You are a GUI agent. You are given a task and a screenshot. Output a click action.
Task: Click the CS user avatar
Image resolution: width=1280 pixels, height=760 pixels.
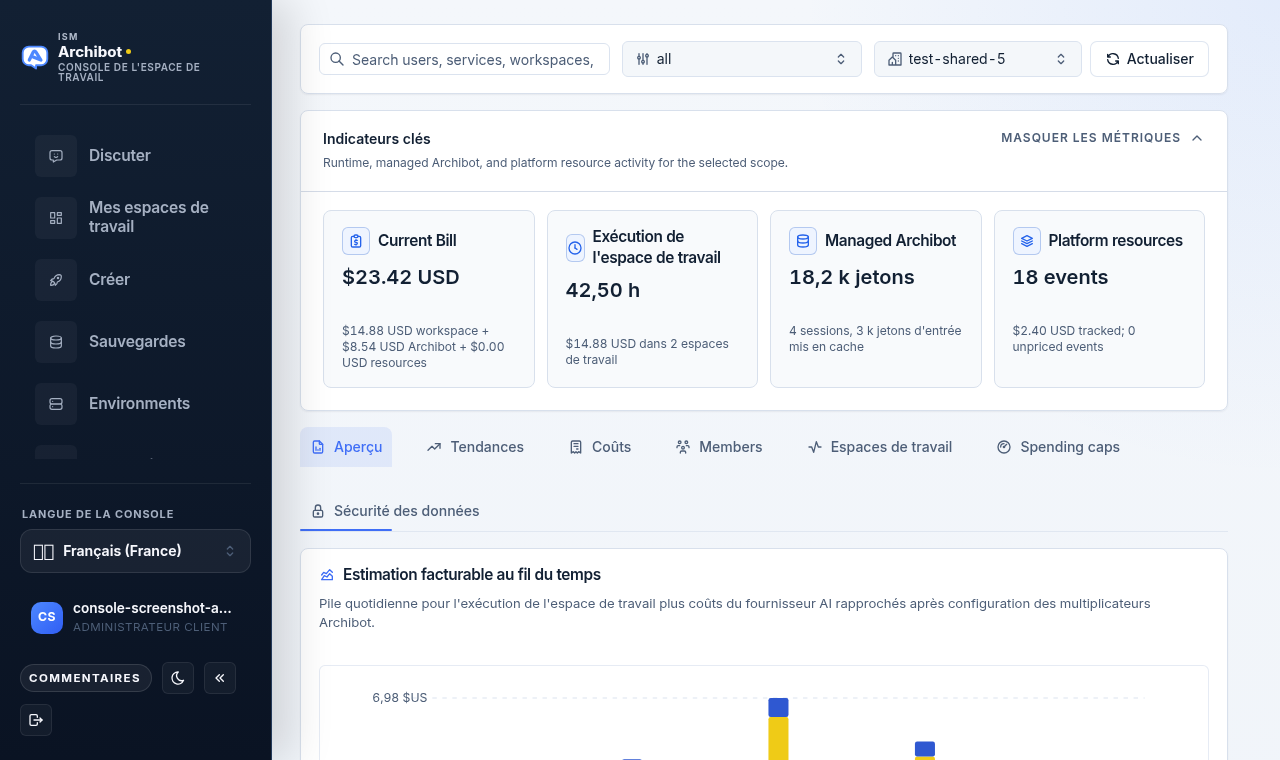(x=47, y=617)
